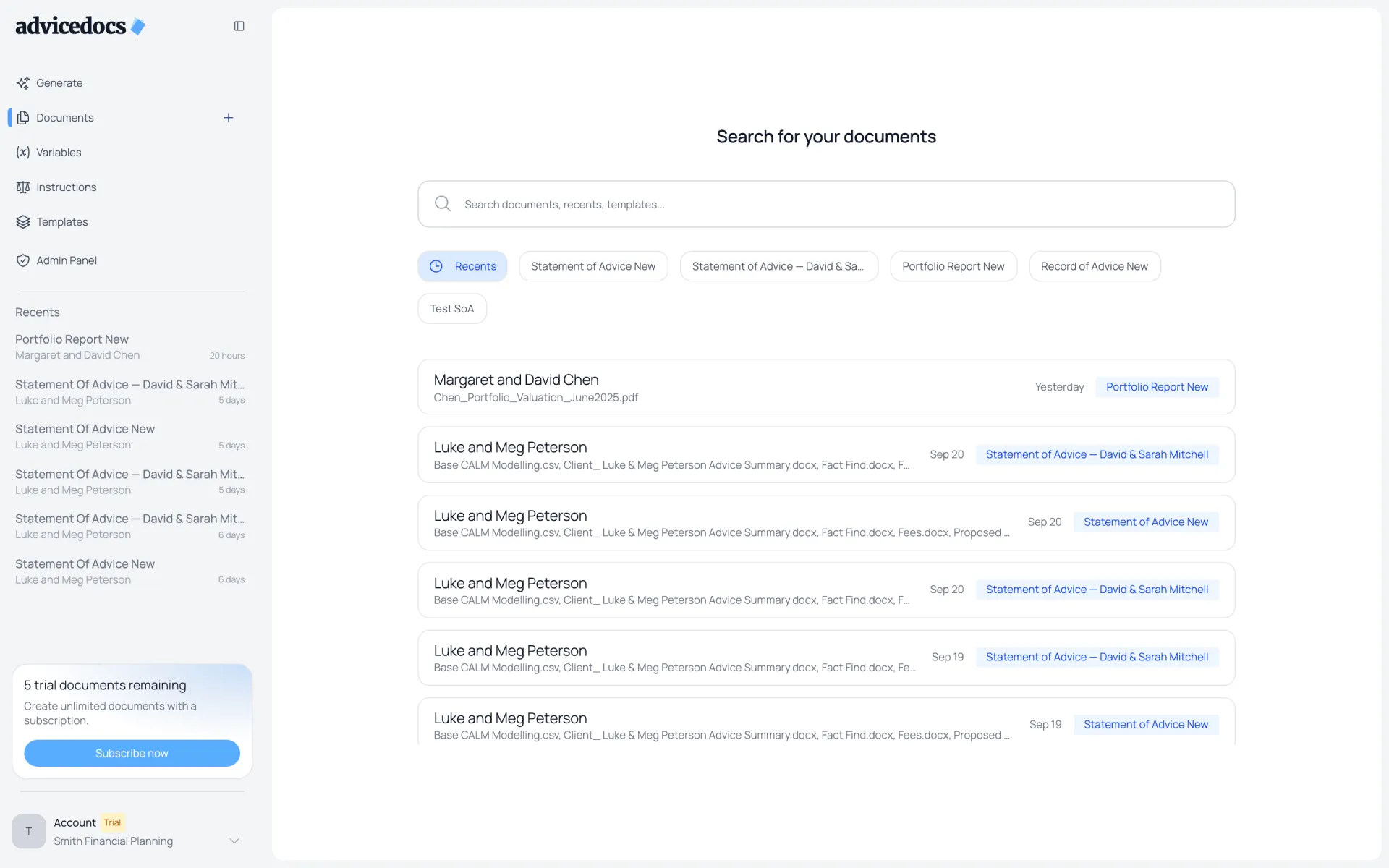Open sidebar recent Statement Of Advice New, 6 days
The width and height of the screenshot is (1389, 868).
[130, 571]
